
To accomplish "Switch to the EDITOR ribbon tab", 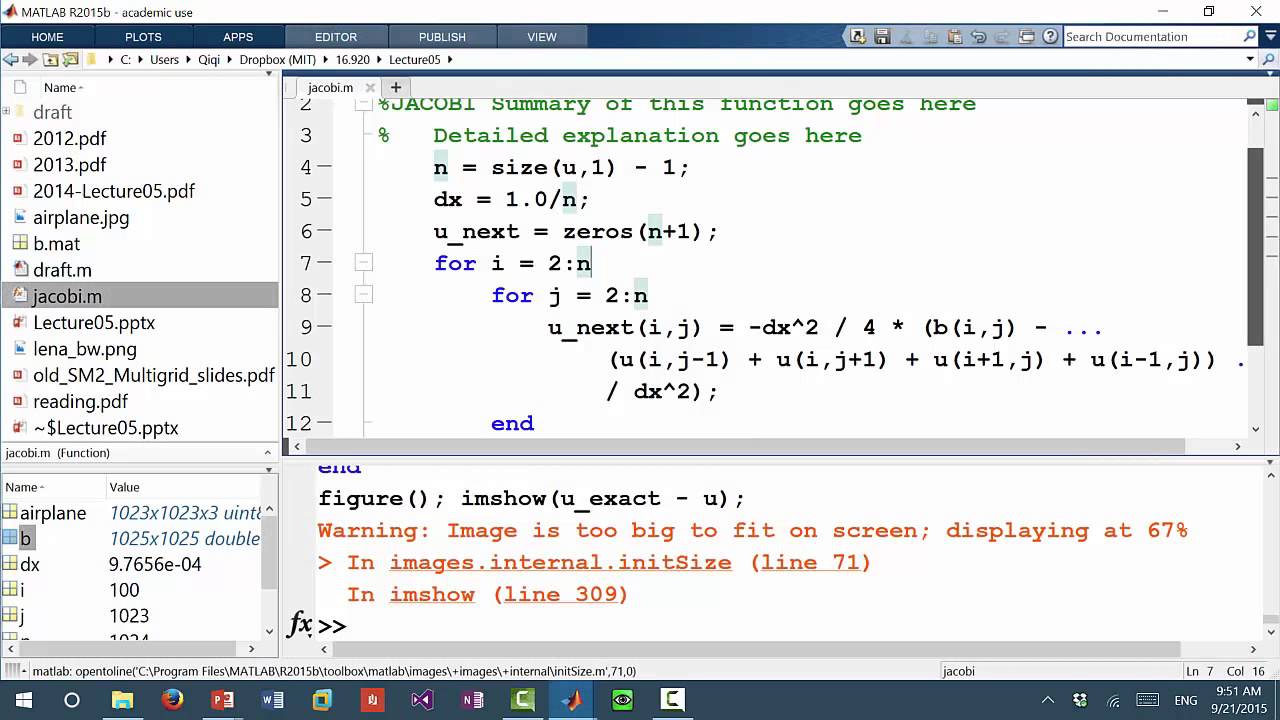I will tap(336, 37).
